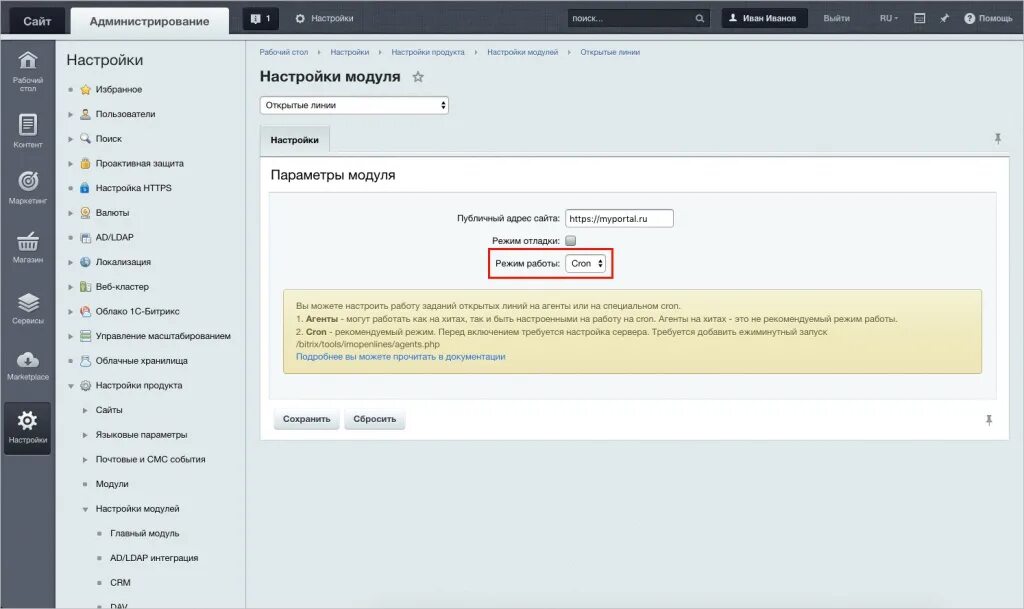Switch to the Администрирование tab
The width and height of the screenshot is (1024, 609).
click(x=150, y=21)
